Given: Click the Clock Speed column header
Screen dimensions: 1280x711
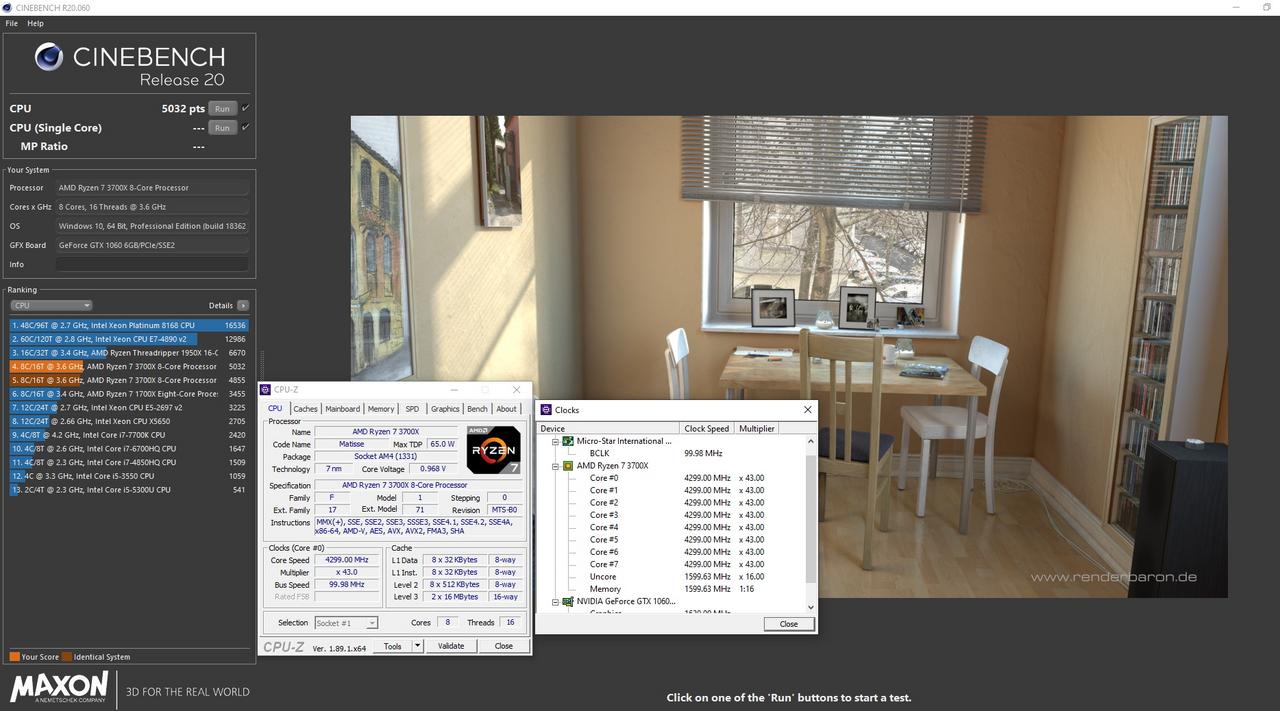Looking at the screenshot, I should (707, 428).
